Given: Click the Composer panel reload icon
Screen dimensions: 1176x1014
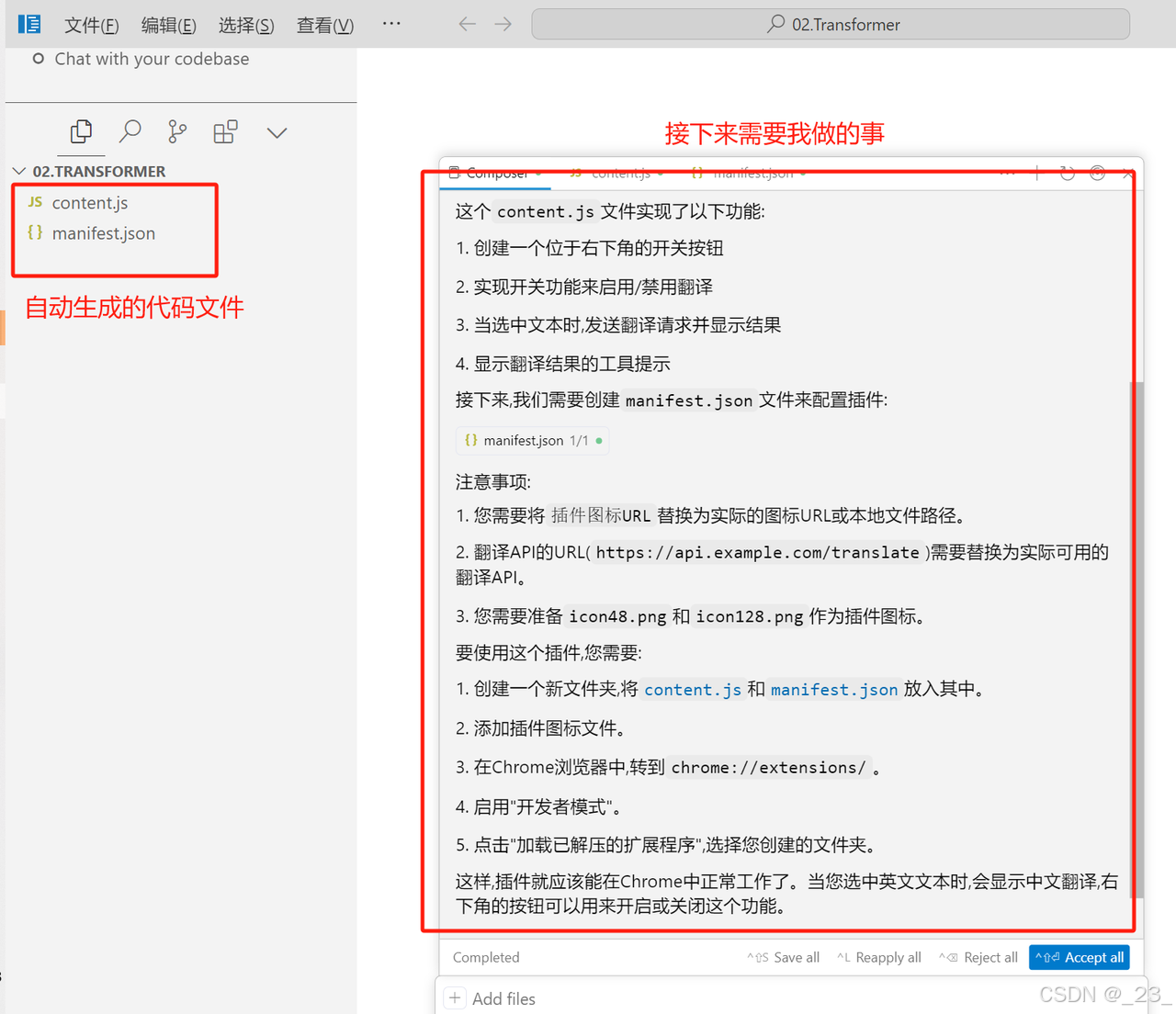Looking at the screenshot, I should tap(1067, 173).
